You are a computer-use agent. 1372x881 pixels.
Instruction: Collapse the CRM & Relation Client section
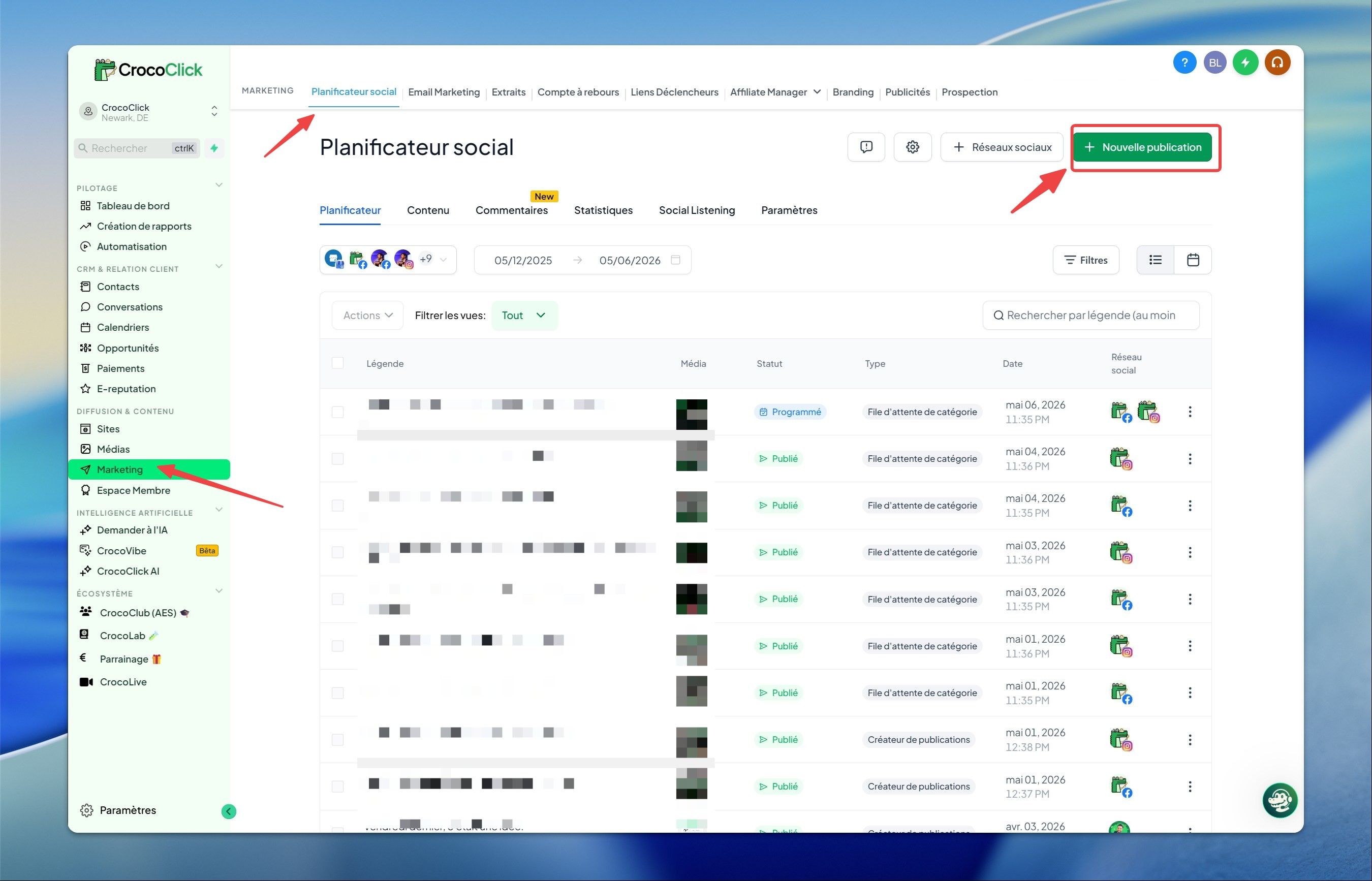(219, 267)
